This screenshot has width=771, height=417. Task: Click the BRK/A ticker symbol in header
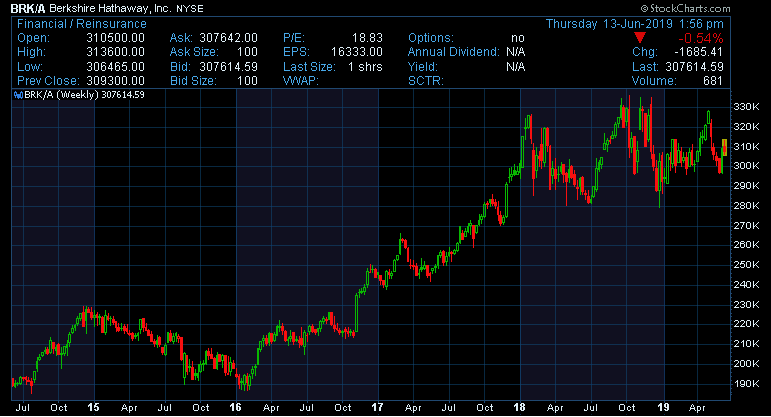coord(28,8)
